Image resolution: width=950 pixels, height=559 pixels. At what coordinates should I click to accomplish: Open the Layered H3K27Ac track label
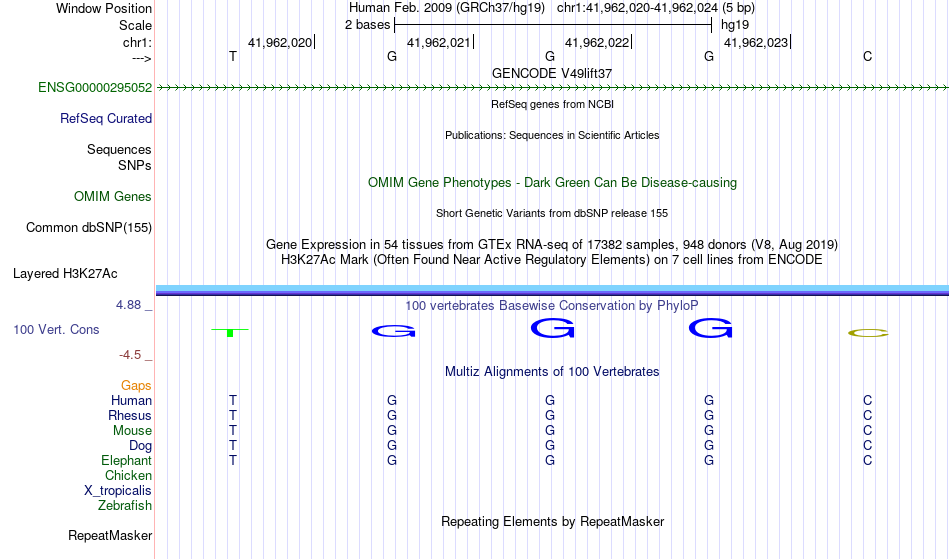[65, 273]
